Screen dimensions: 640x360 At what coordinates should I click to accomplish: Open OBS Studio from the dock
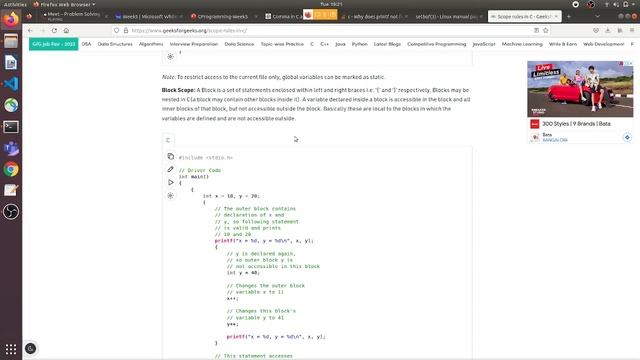(x=11, y=212)
